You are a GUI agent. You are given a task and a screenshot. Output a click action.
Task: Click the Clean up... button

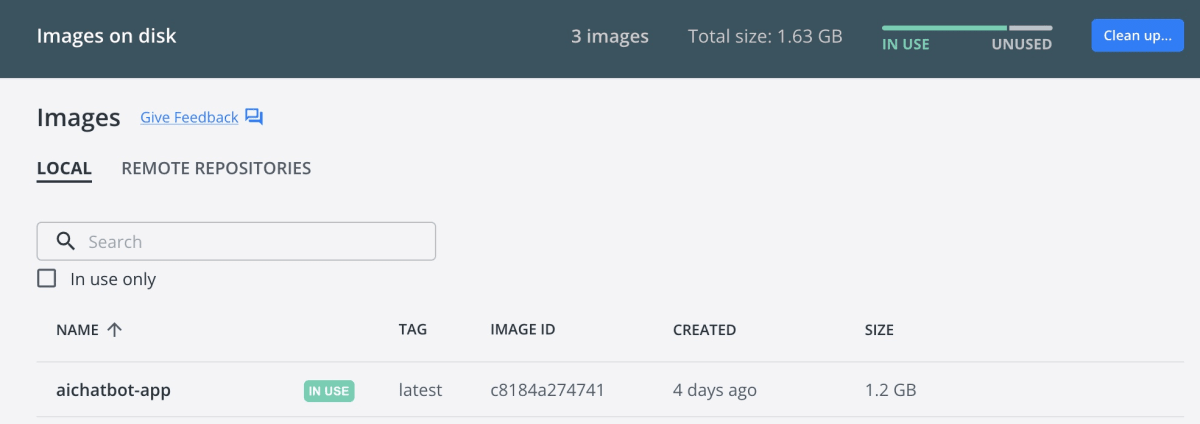pyautogui.click(x=1138, y=36)
